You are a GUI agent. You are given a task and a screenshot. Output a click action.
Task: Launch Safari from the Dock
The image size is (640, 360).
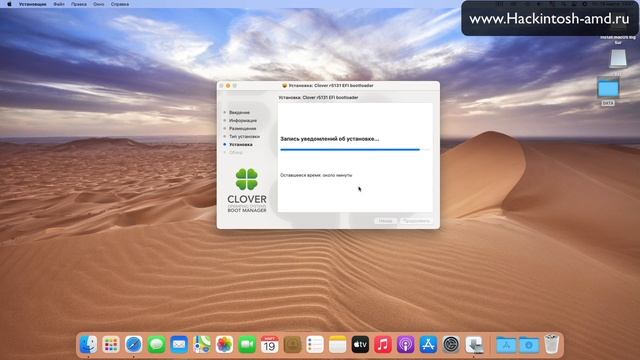tap(133, 344)
